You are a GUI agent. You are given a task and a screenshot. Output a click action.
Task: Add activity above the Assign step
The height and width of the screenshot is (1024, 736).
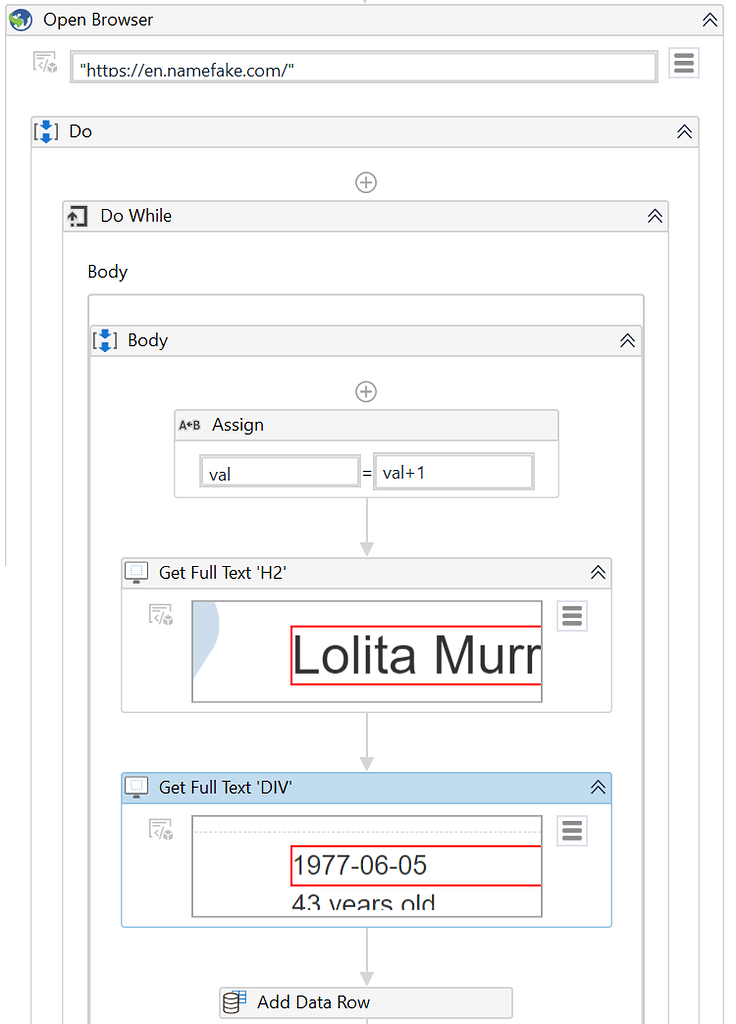366,391
